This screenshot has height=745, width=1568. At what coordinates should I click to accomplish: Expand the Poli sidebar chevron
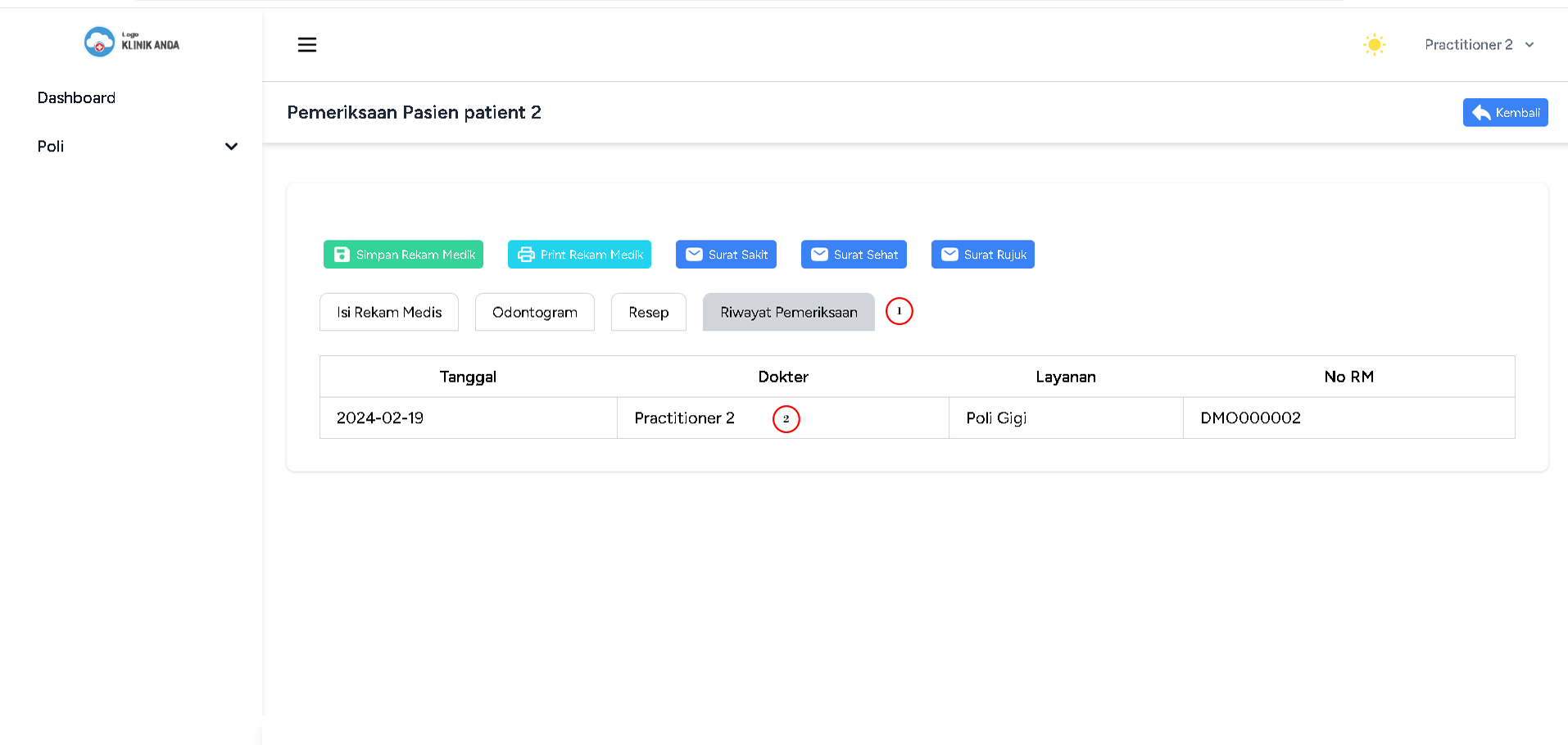[231, 147]
